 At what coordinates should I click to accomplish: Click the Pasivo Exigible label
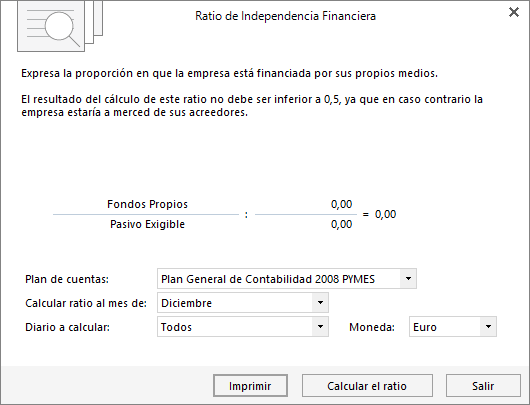147,224
